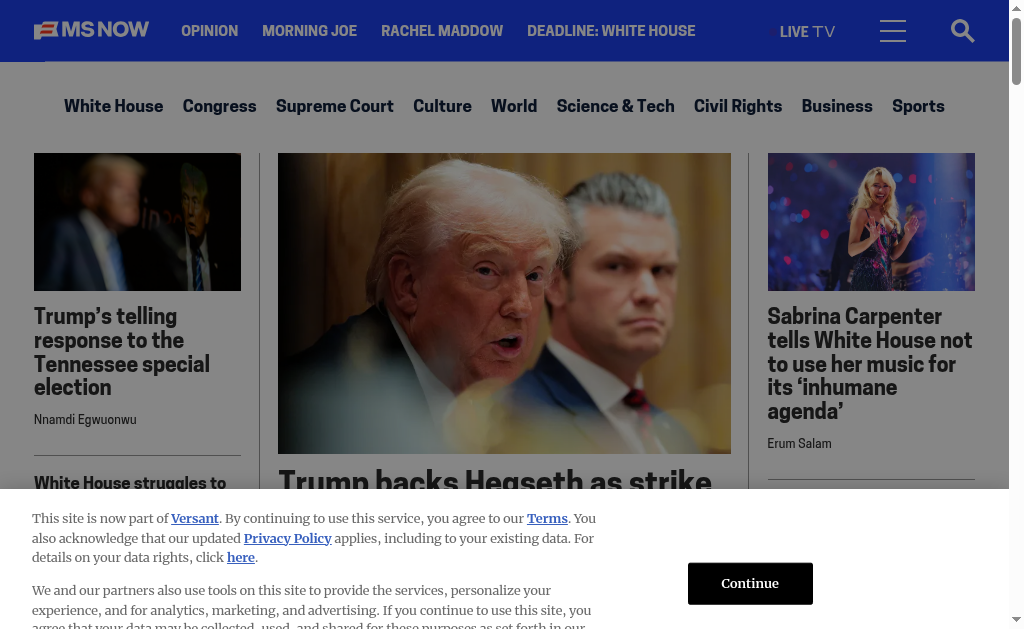Open the search magnifier icon
This screenshot has width=1024, height=629.
click(962, 31)
